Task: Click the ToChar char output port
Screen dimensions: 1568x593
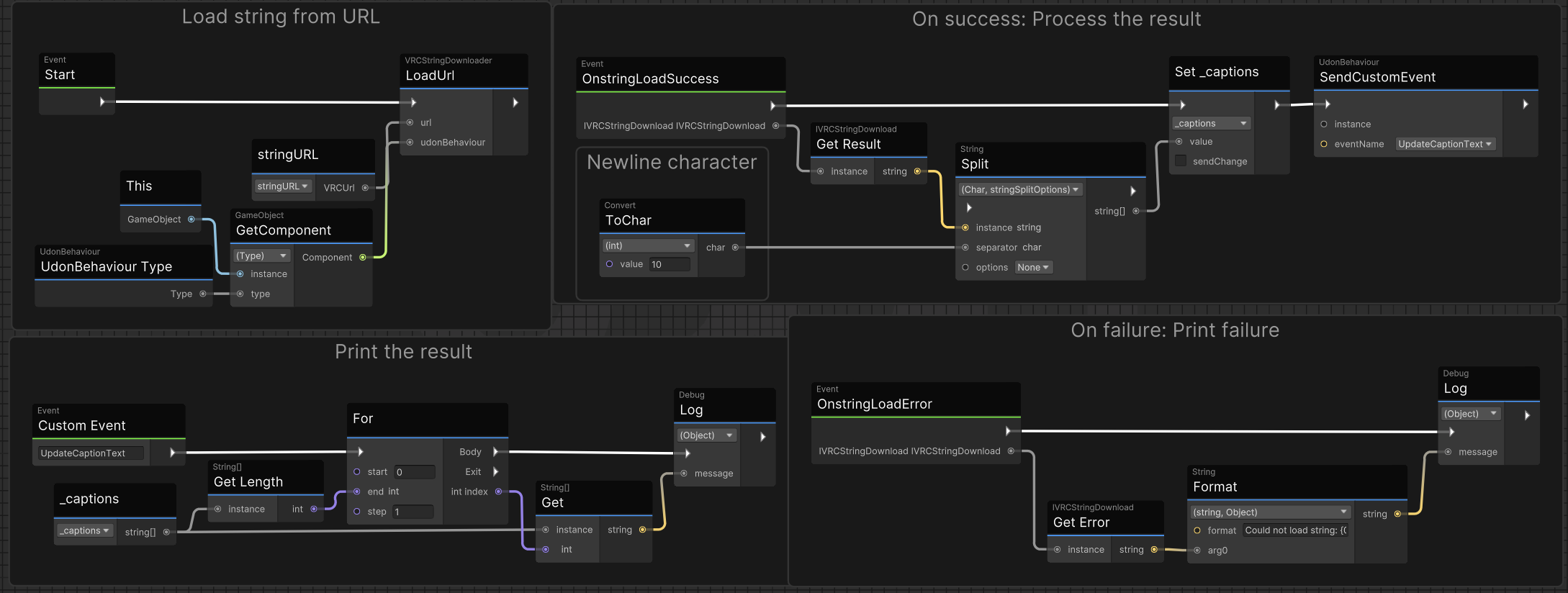Action: point(735,248)
